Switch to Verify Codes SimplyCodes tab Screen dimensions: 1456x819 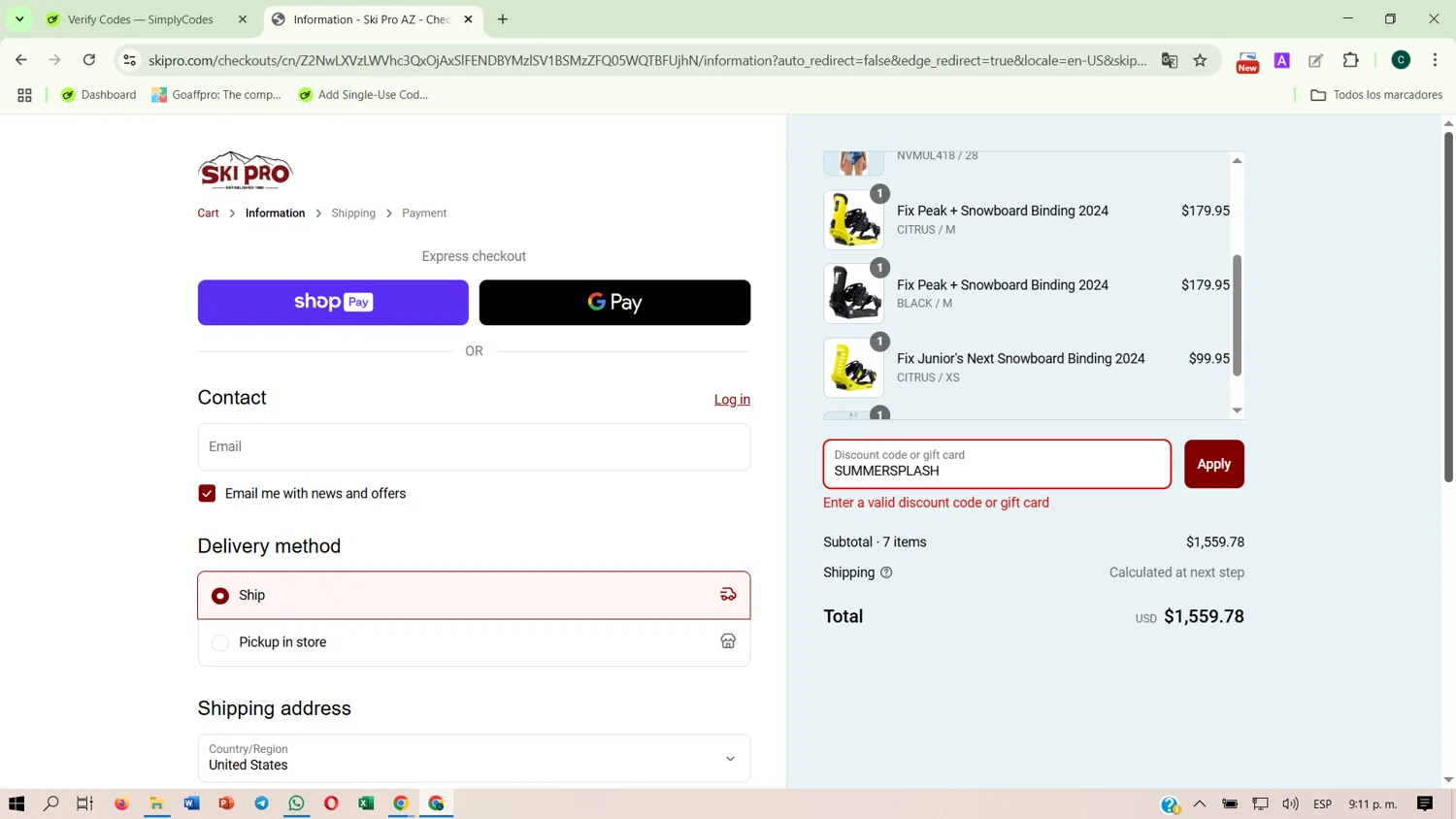140,19
